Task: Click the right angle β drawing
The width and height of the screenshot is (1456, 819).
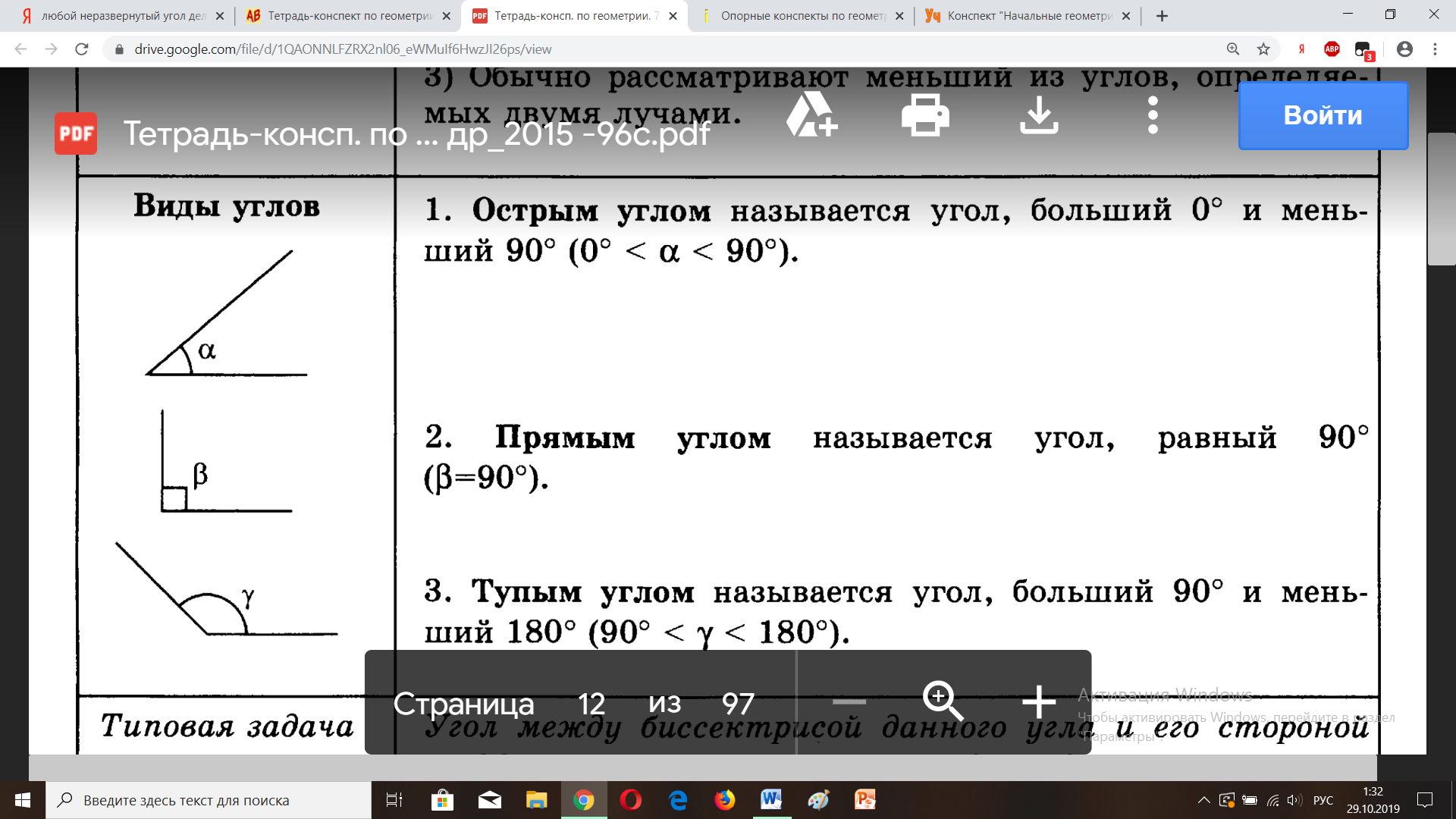Action: [226, 461]
